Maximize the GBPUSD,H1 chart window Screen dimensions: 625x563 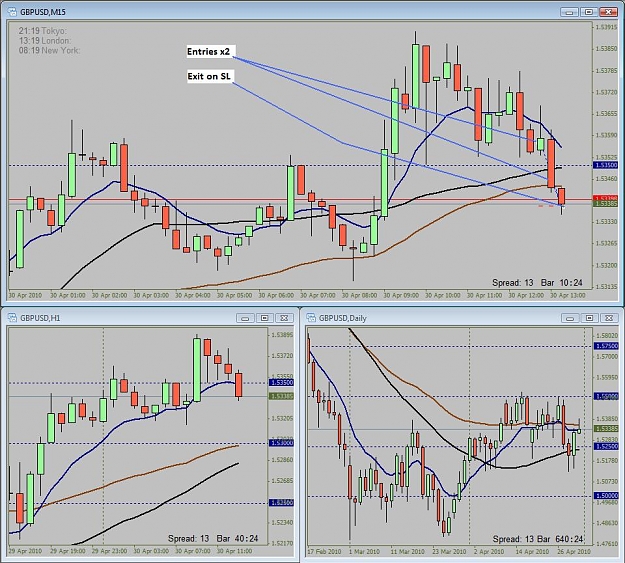[x=264, y=318]
